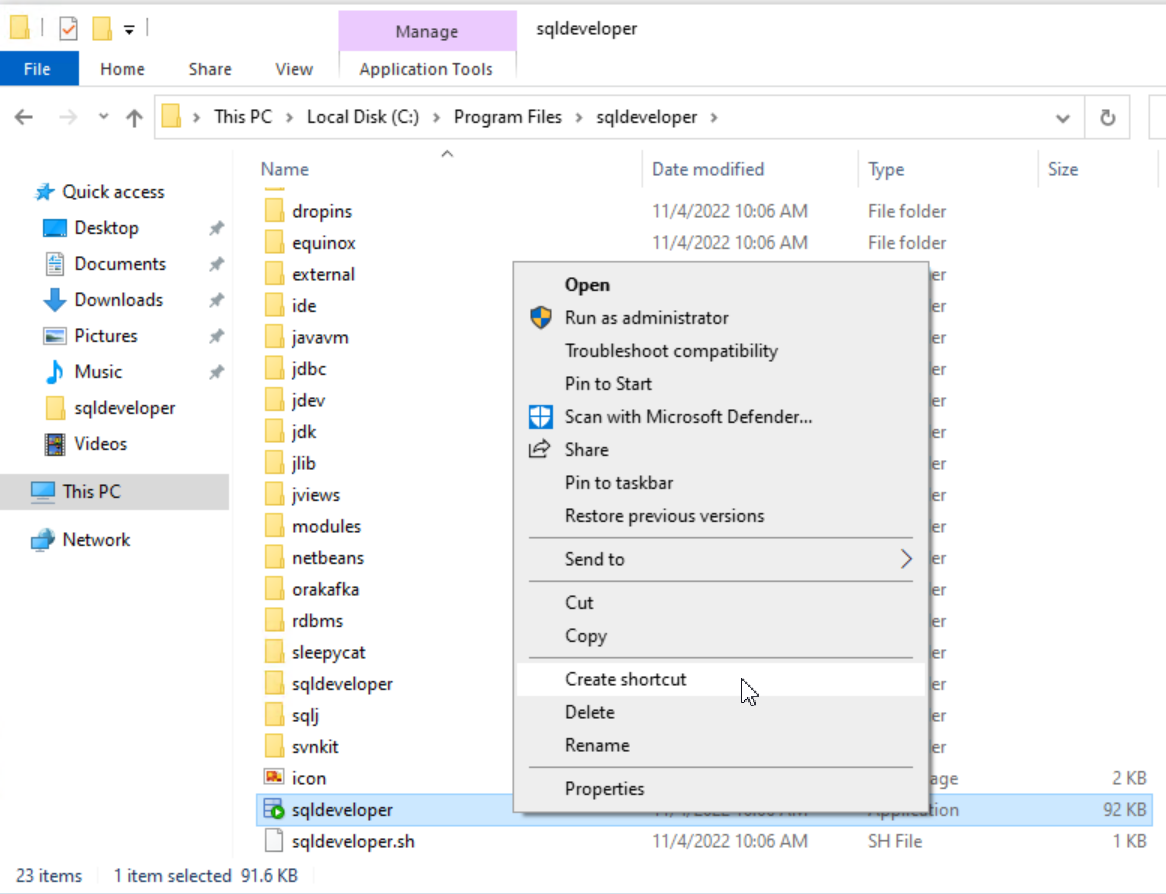Choose Create shortcut in context menu

click(720, 679)
